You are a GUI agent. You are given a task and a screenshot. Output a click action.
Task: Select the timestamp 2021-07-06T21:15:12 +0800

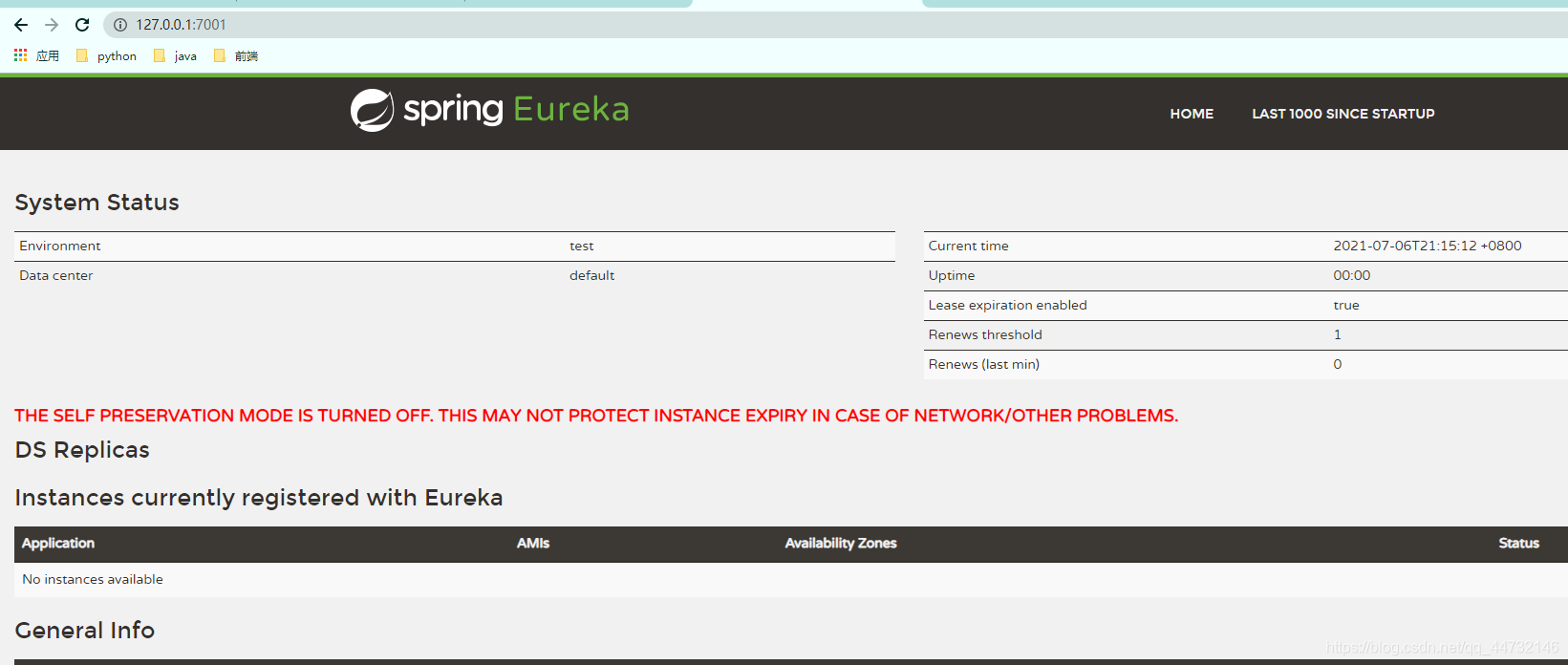pyautogui.click(x=1428, y=246)
